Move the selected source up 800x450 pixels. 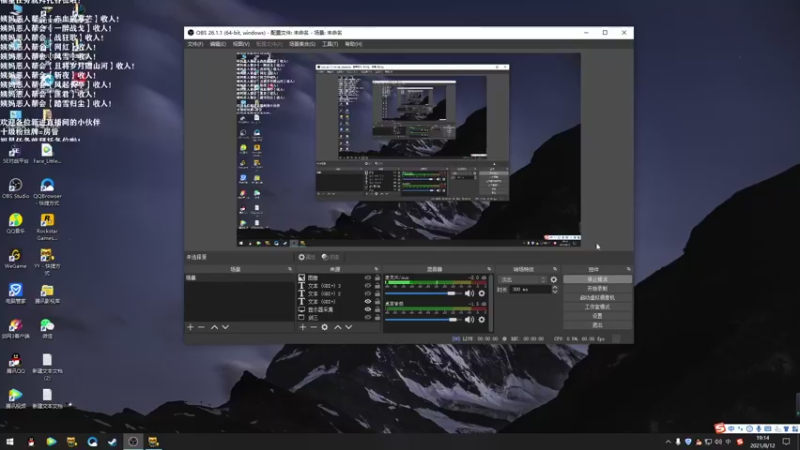pos(338,327)
